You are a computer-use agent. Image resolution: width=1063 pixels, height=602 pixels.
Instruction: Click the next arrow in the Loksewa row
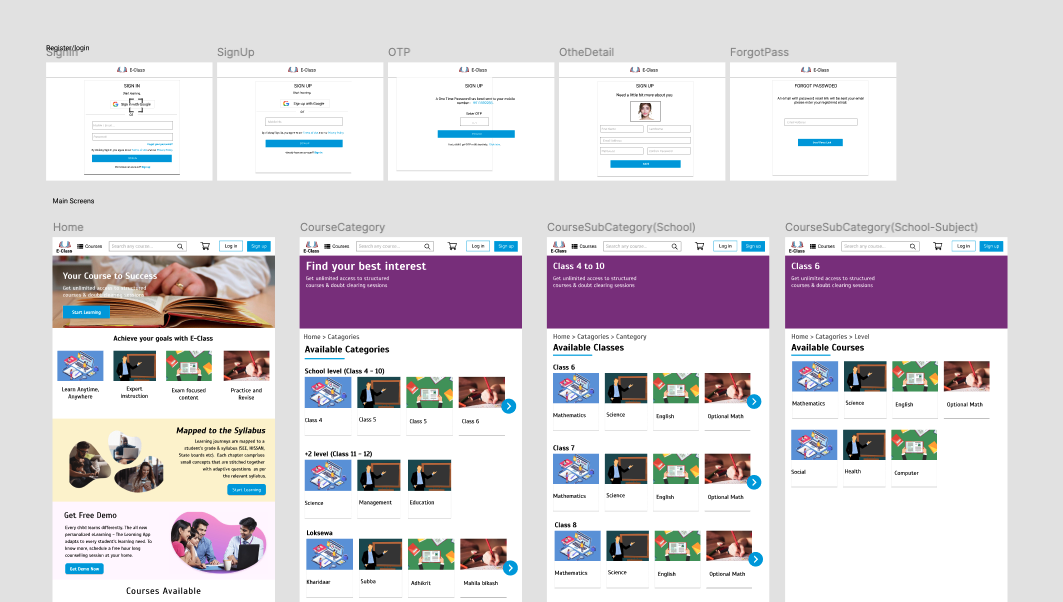[510, 568]
